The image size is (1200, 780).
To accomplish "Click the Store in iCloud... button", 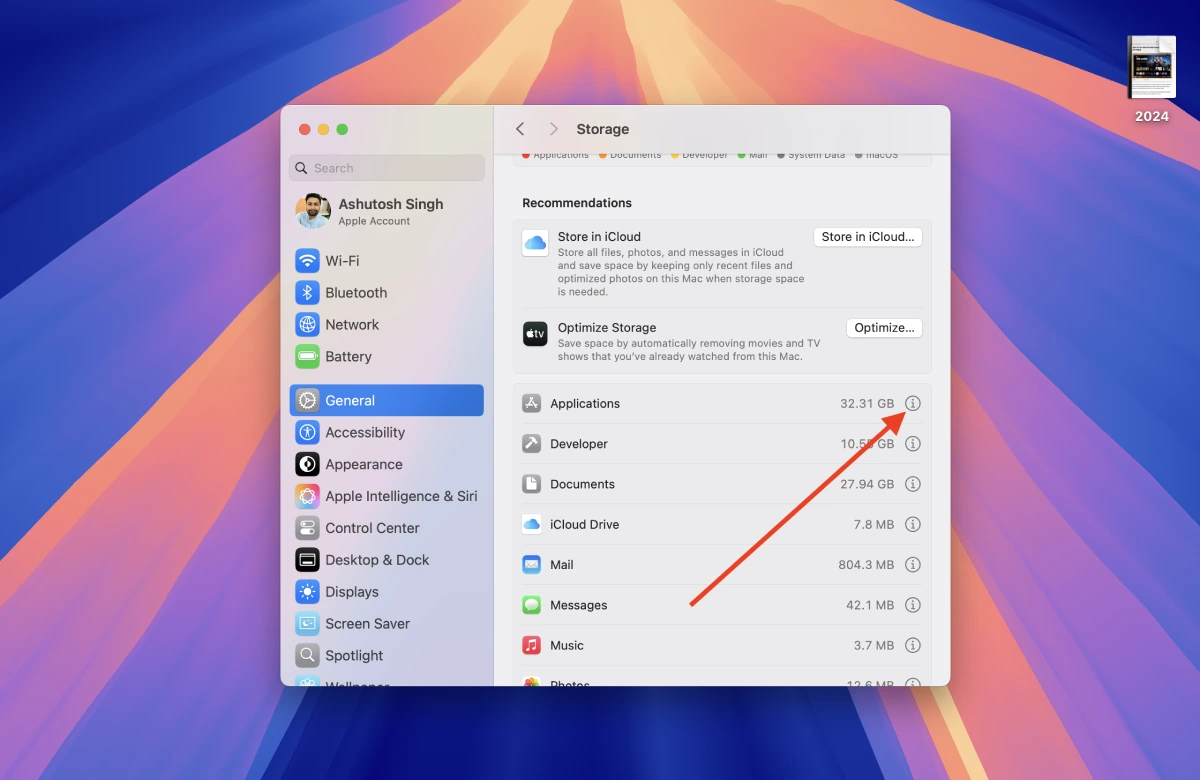I will pos(868,237).
